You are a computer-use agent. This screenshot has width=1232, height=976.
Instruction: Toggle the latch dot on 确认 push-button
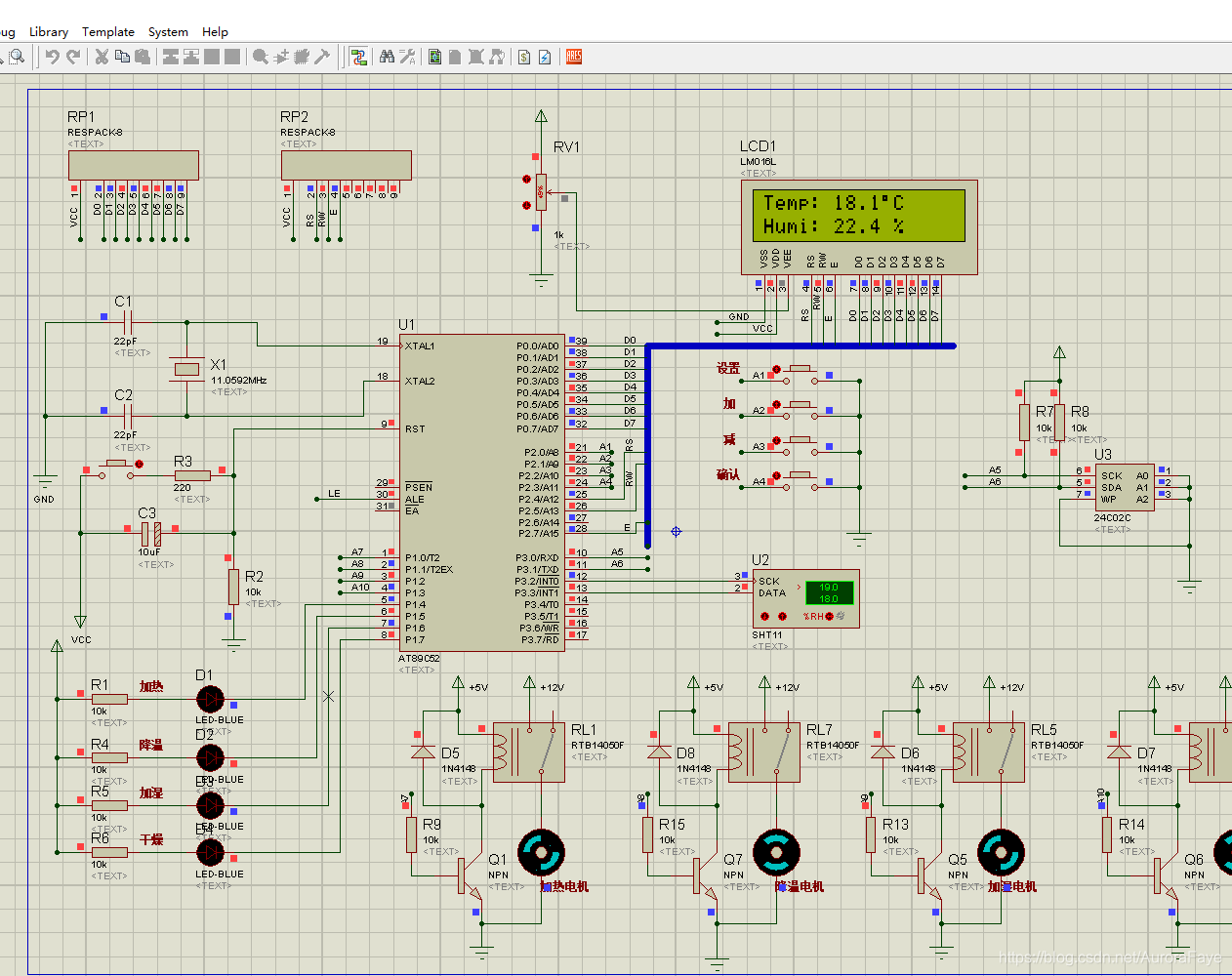(x=776, y=476)
